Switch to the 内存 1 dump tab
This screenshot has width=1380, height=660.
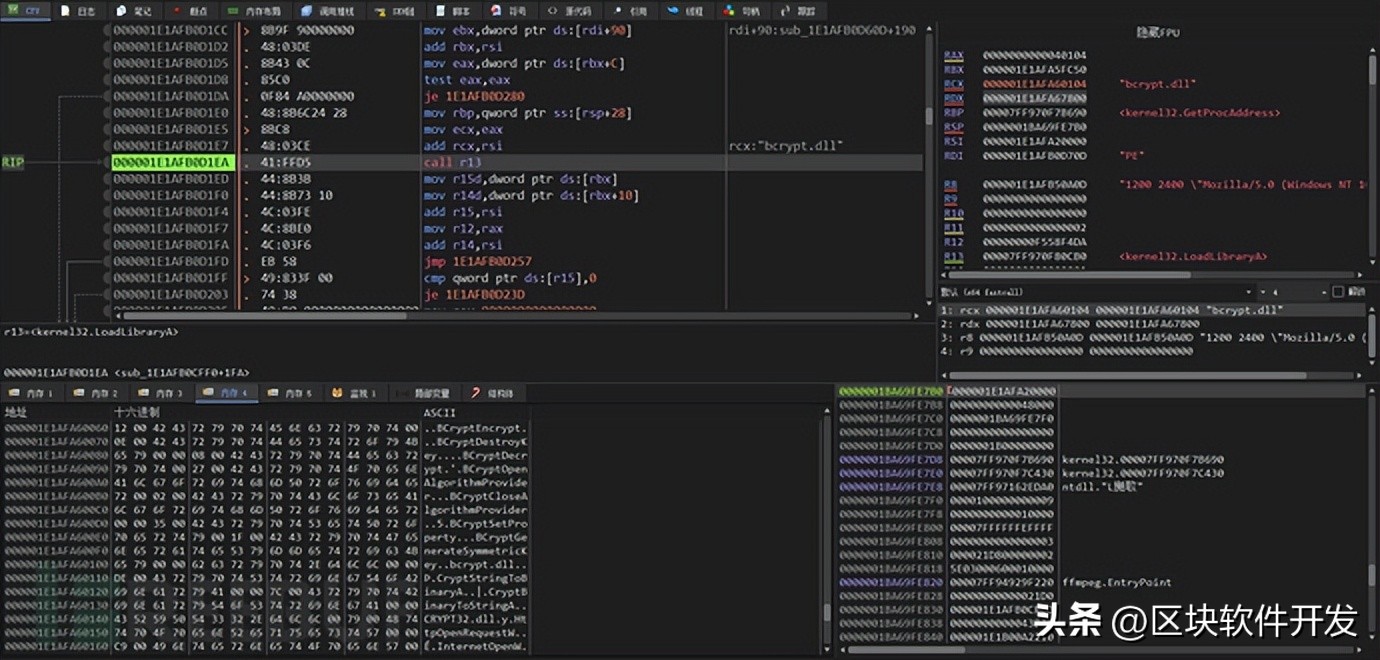[x=34, y=393]
